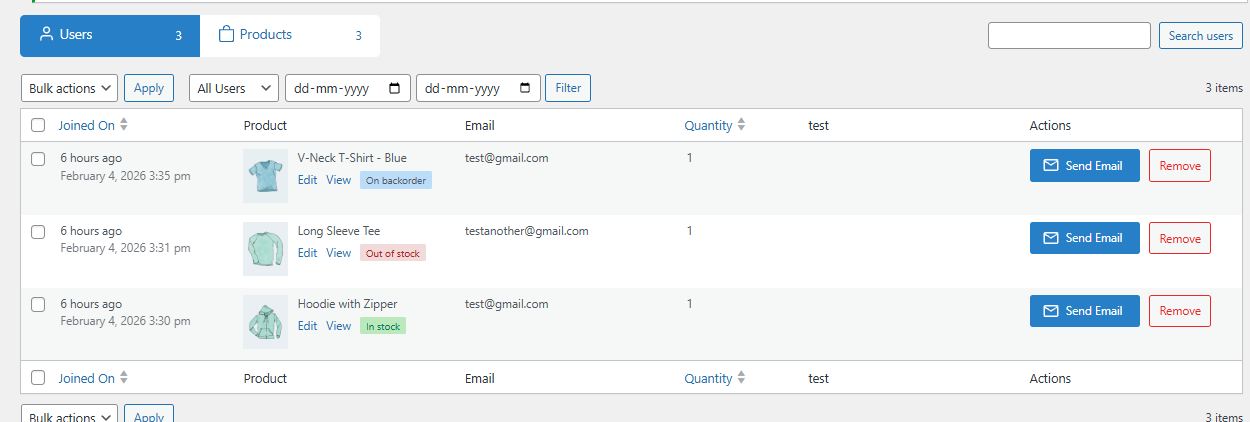Select the Users tab
The height and width of the screenshot is (422, 1250).
[x=110, y=35]
